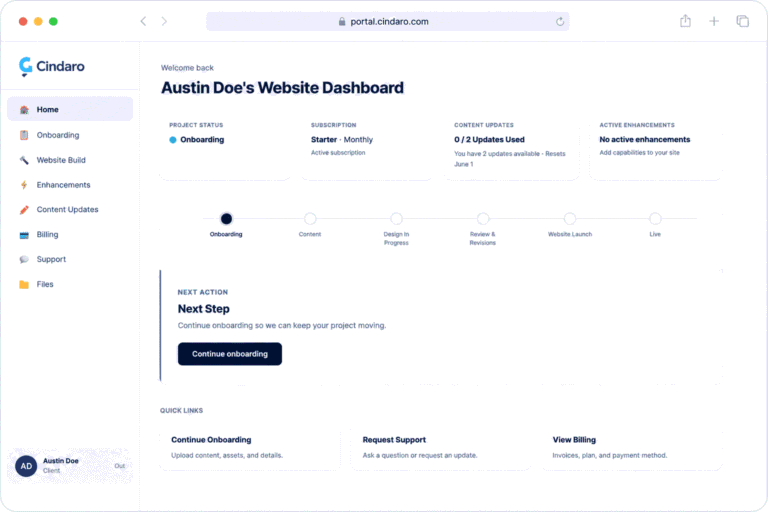Viewport: 768px width, 512px height.
Task: Show tab overview icon
Action: point(743,21)
